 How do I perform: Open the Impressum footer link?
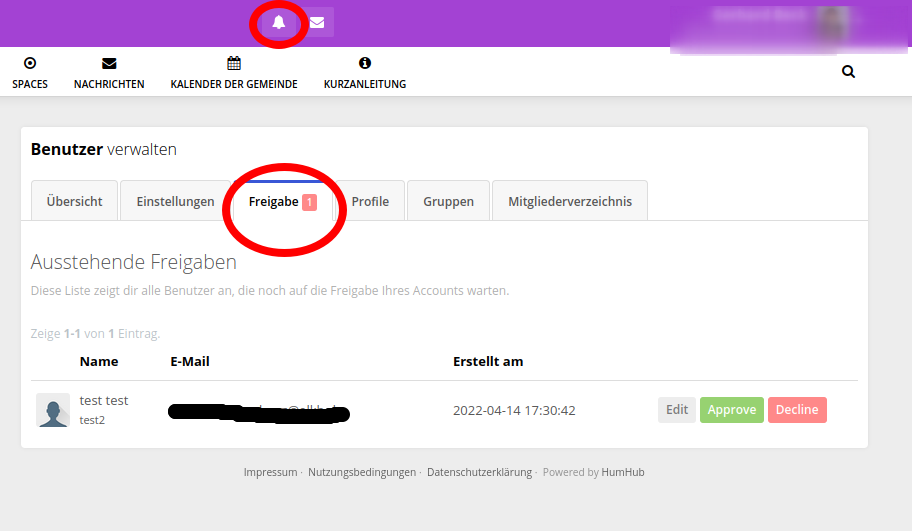point(270,472)
